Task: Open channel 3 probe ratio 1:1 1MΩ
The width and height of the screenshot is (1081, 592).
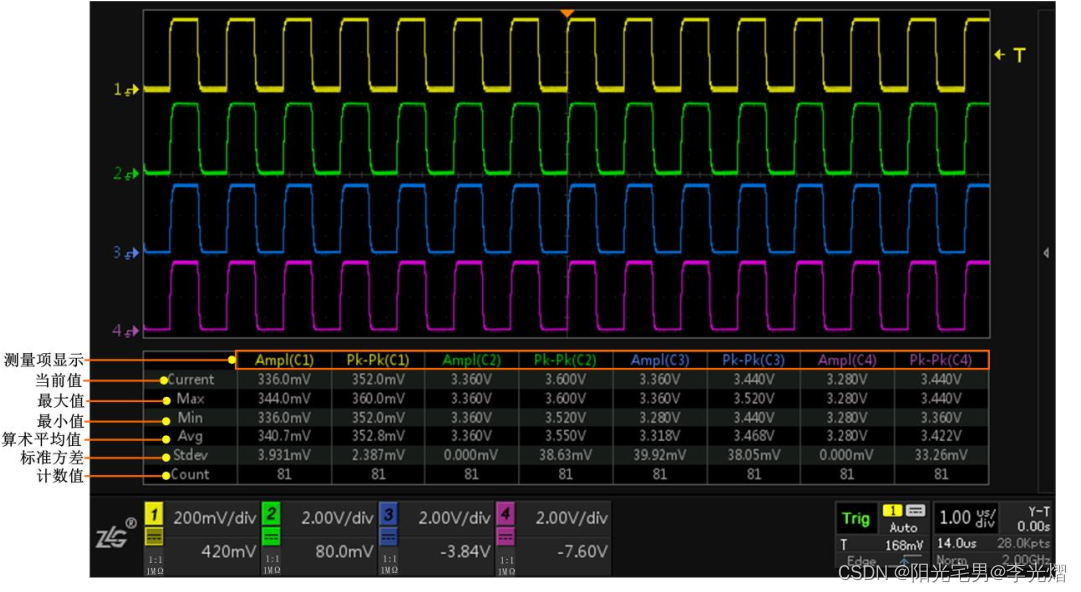Action: tap(390, 564)
